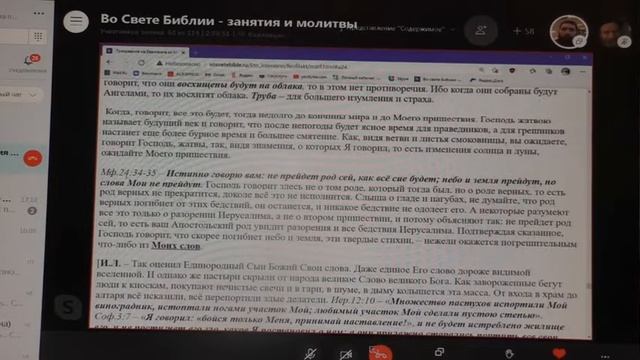Open the hamburger menu beside the call title
This screenshot has width=640, height=360.
click(x=76, y=21)
